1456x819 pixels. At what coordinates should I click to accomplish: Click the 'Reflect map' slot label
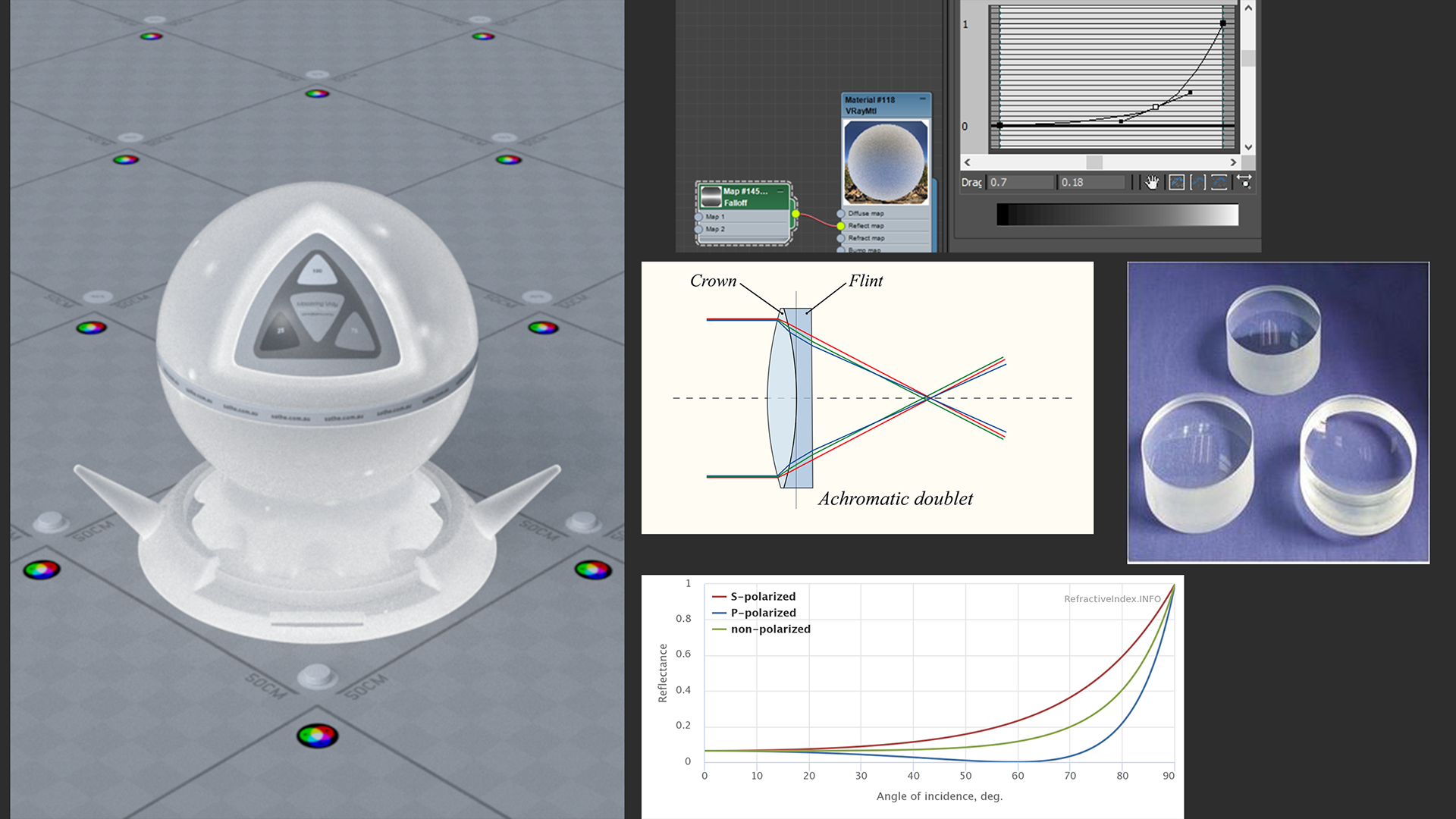point(866,226)
